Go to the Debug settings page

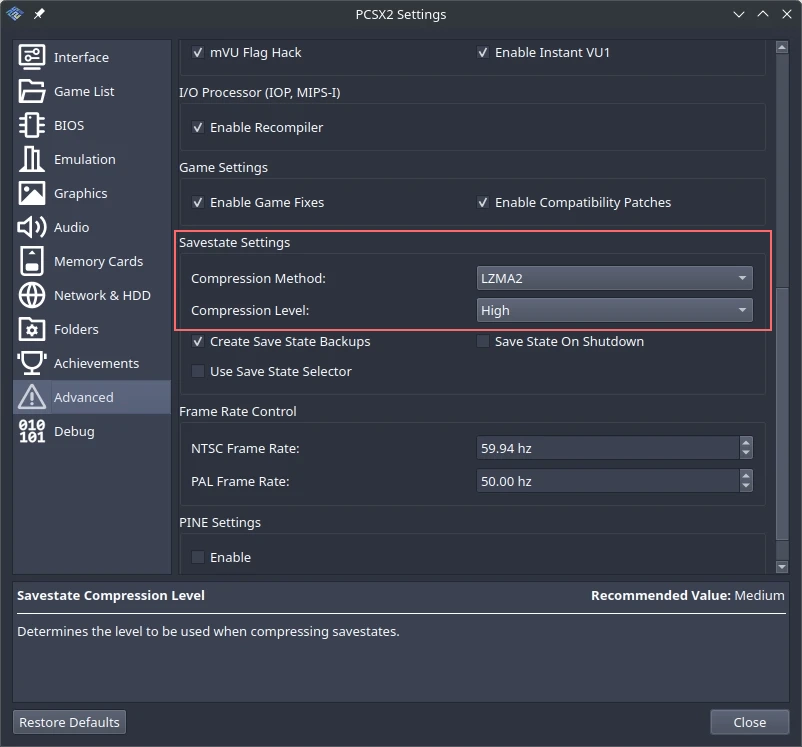pyautogui.click(x=74, y=431)
